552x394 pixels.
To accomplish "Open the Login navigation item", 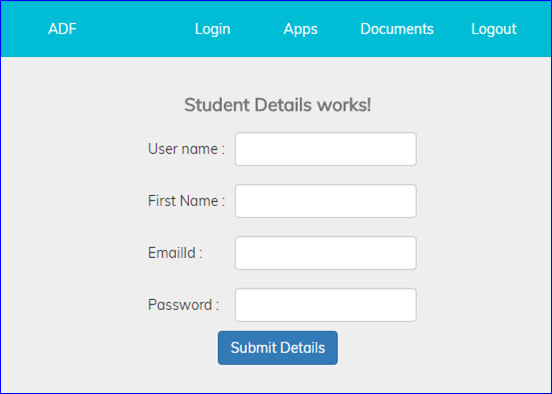I will [213, 29].
